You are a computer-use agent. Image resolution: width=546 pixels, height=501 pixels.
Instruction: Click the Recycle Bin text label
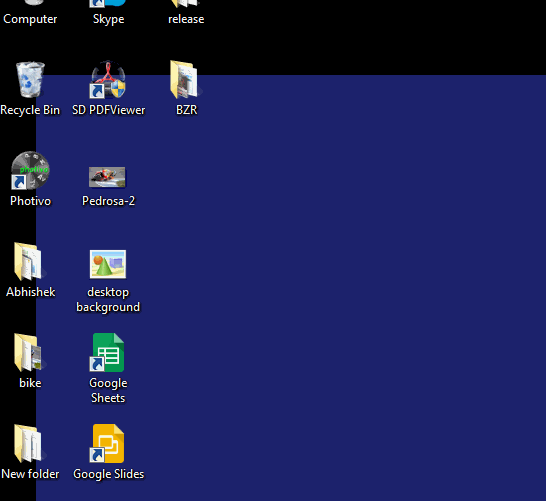(30, 110)
